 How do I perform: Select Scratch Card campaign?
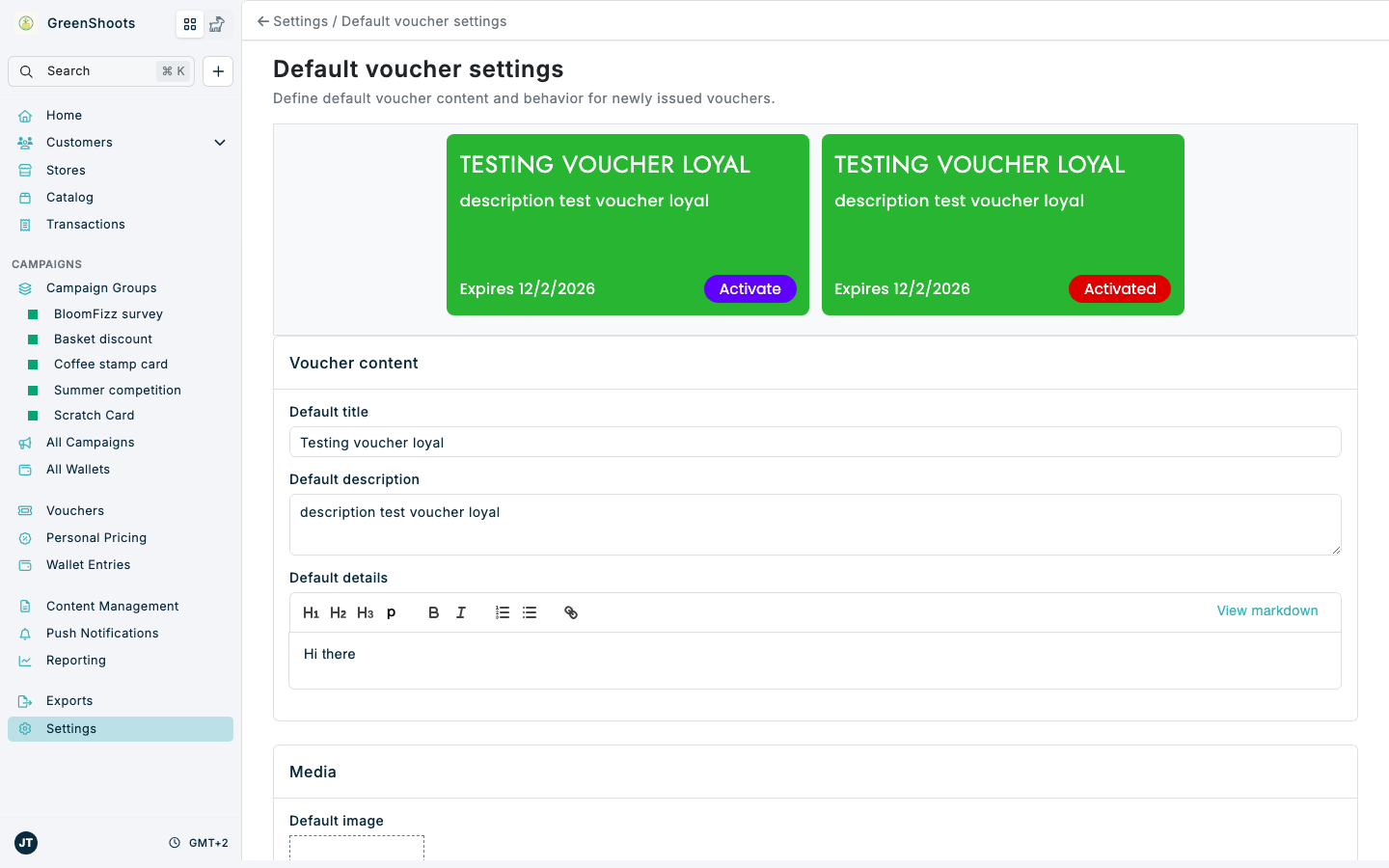(121, 416)
